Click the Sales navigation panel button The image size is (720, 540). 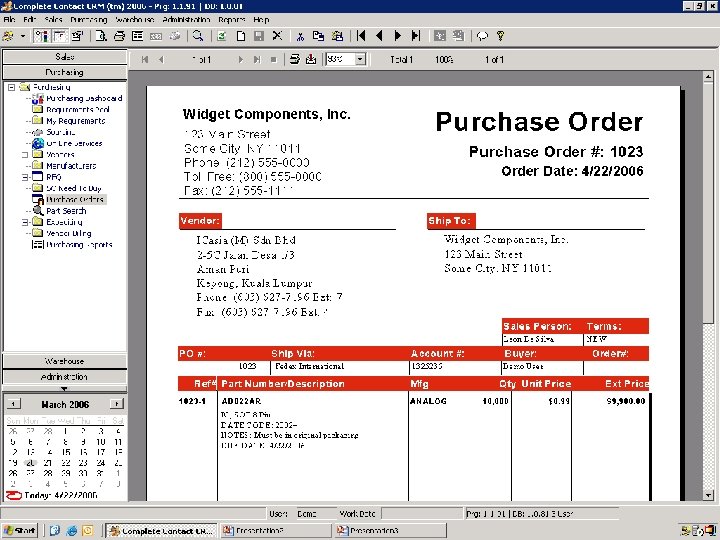(x=65, y=57)
